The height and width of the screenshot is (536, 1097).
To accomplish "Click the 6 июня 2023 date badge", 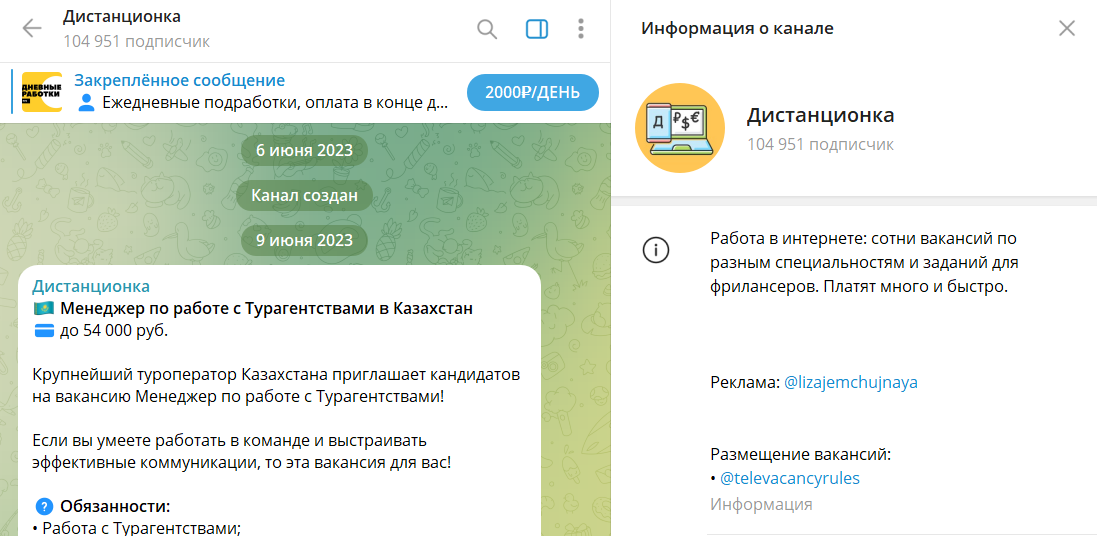I will point(304,151).
